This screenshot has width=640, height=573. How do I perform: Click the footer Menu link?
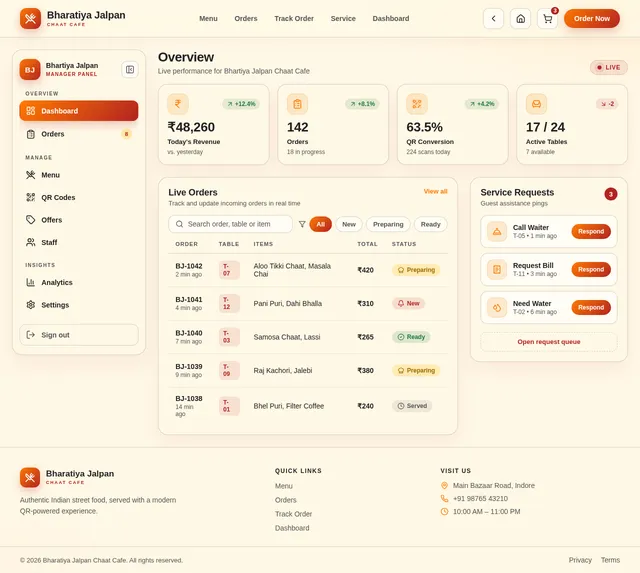click(284, 486)
